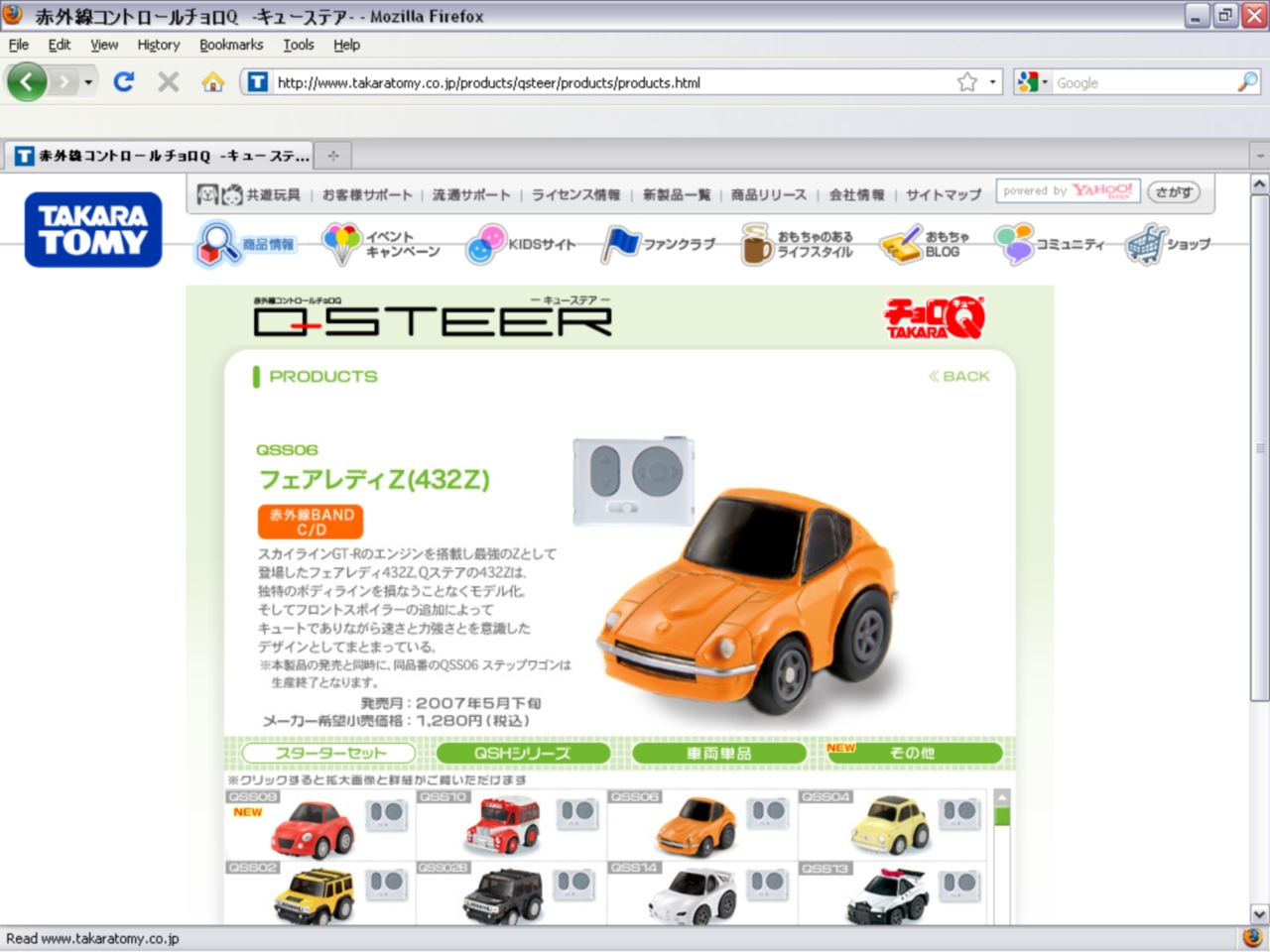Screen dimensions: 1270x952
Task: Open the 新製品一覧 link
Action: coord(677,194)
